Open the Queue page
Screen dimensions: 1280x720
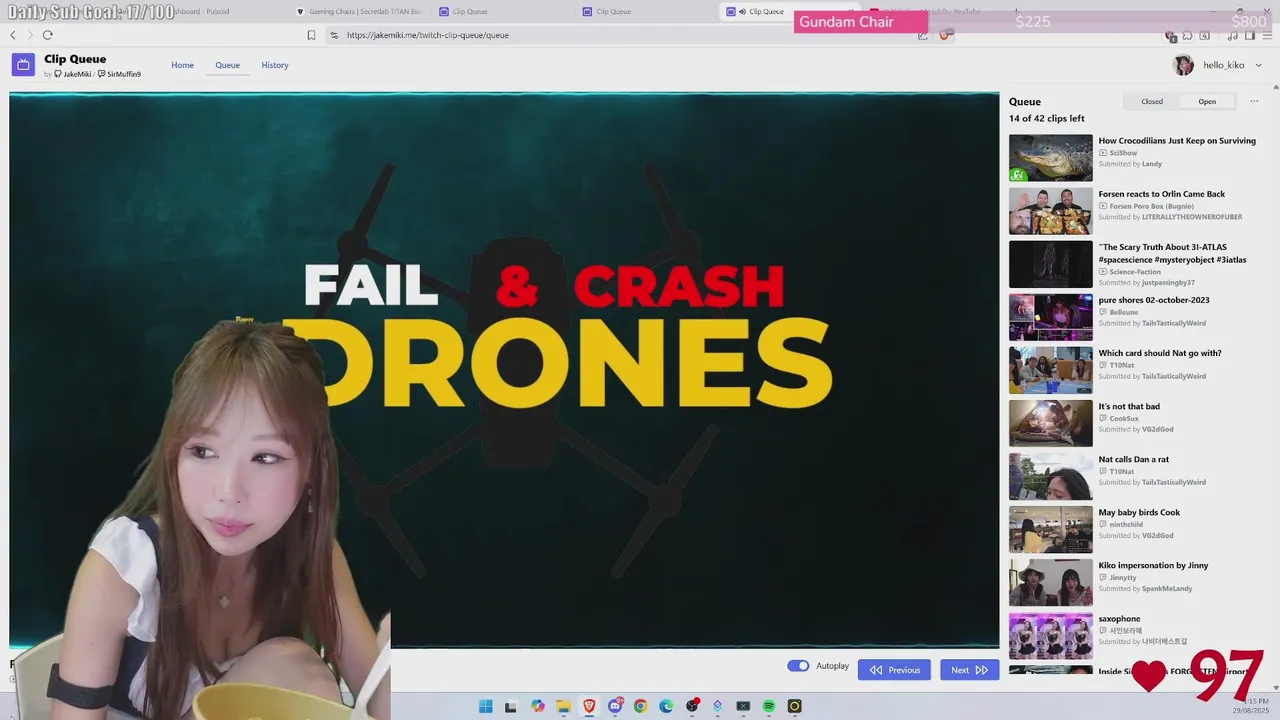tap(227, 65)
